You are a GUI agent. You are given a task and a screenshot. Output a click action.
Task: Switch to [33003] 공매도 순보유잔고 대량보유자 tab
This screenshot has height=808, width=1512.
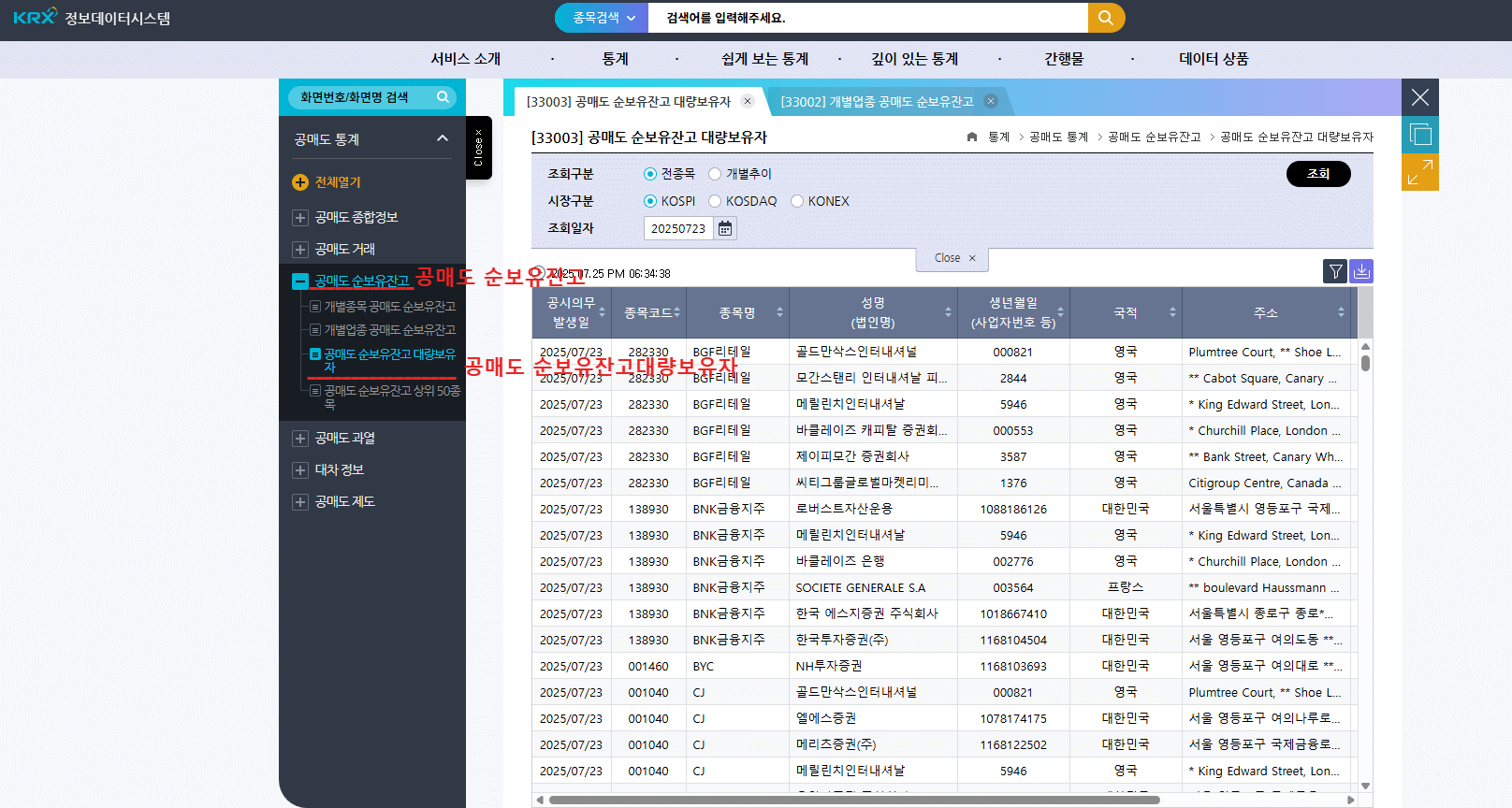point(629,101)
